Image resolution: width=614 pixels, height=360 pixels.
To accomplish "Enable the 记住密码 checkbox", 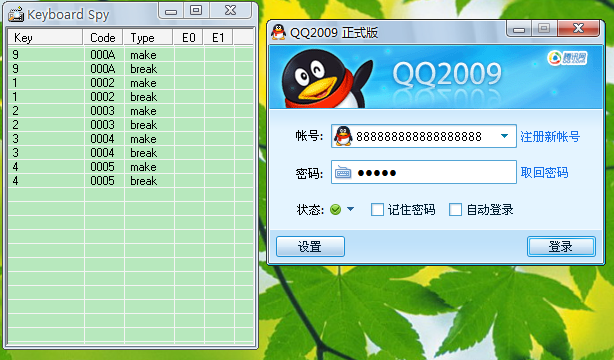I will point(377,210).
